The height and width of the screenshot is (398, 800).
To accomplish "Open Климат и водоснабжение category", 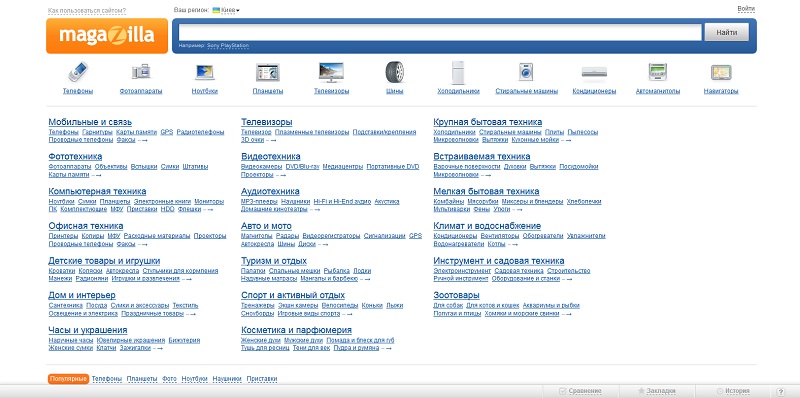I will tap(487, 226).
